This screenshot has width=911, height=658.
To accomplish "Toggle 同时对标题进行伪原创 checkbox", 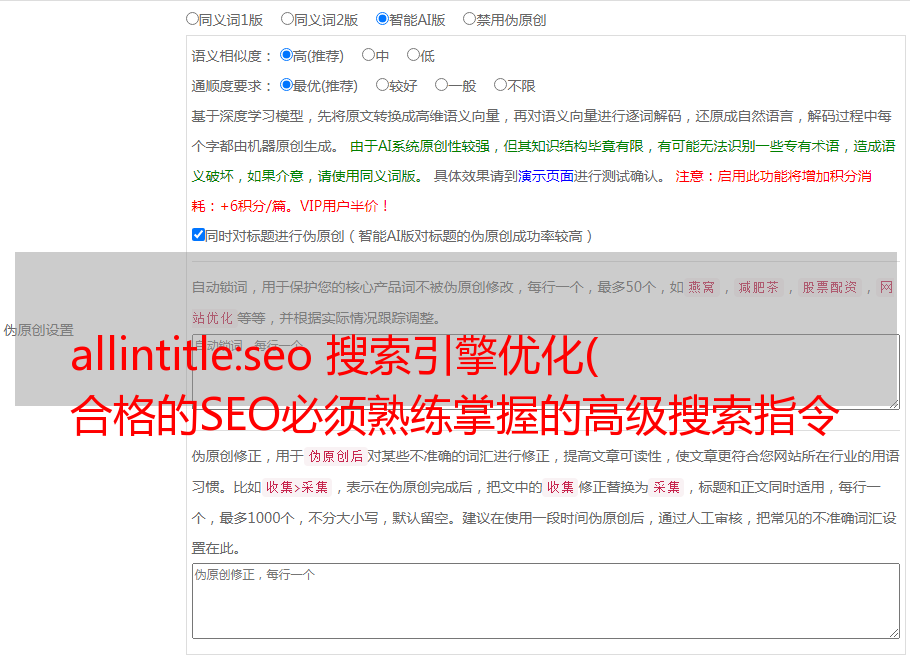I will click(198, 235).
